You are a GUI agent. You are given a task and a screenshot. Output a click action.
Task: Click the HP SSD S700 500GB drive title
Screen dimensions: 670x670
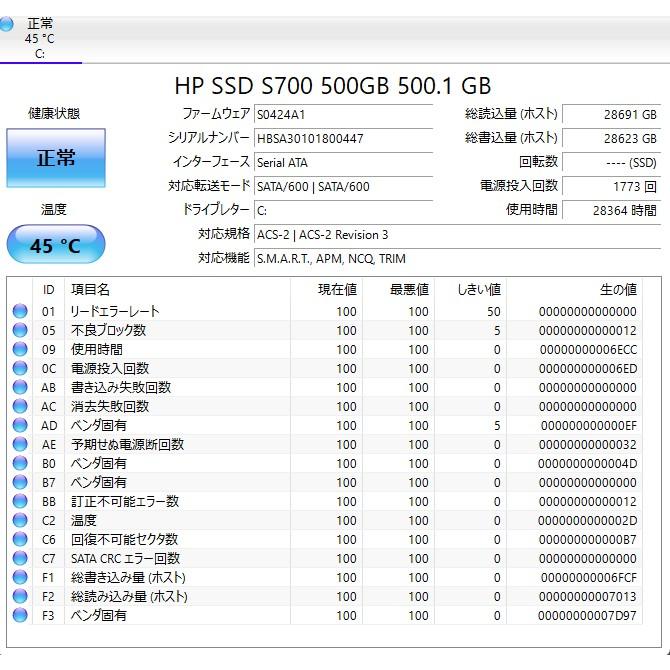(333, 85)
